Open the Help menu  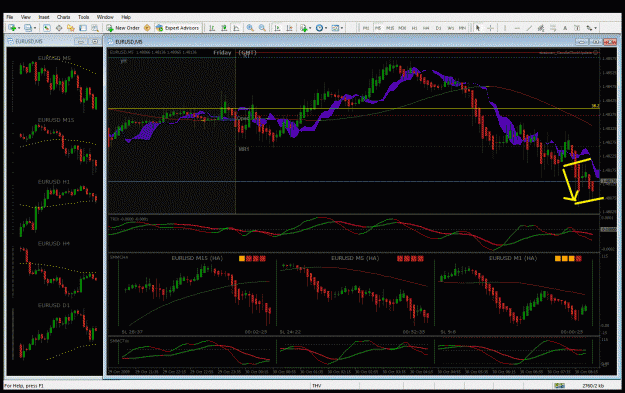point(126,17)
